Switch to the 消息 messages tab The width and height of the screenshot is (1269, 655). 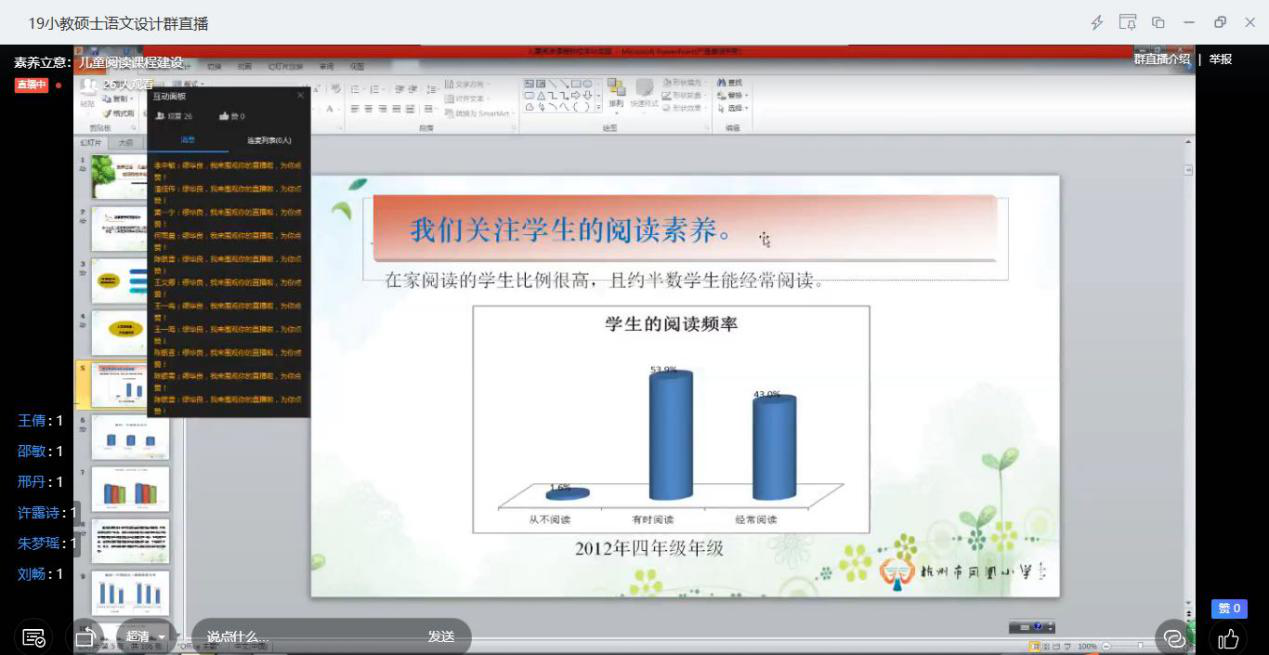click(x=188, y=140)
